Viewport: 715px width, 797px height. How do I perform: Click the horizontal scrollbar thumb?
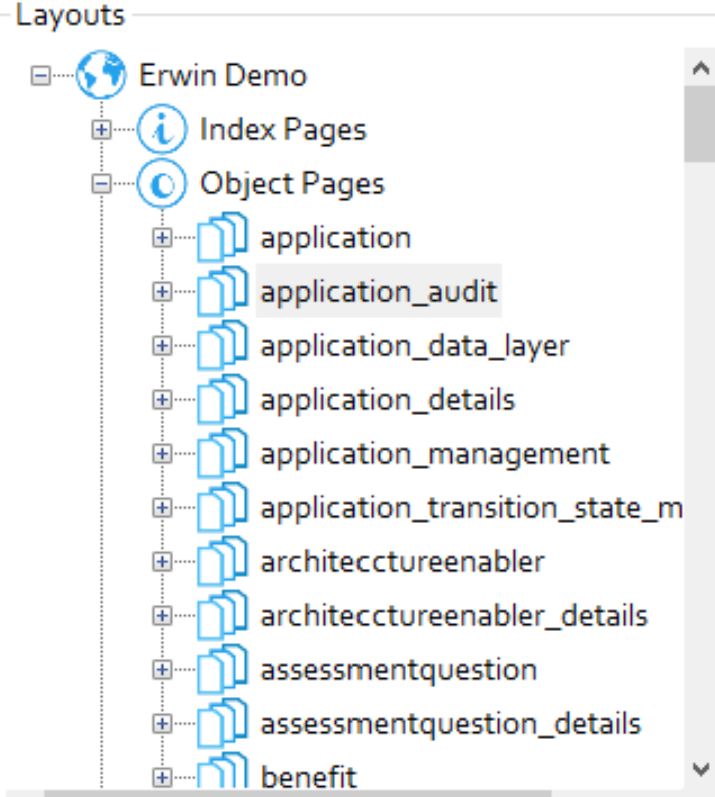pos(297,793)
